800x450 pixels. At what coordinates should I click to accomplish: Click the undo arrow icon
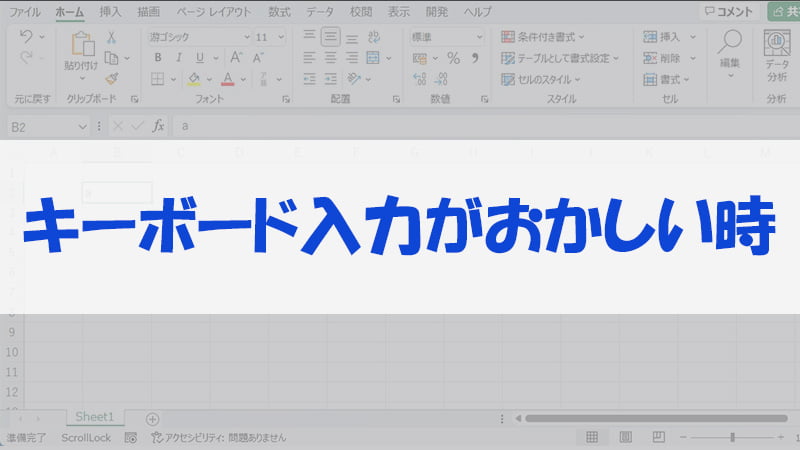(27, 37)
